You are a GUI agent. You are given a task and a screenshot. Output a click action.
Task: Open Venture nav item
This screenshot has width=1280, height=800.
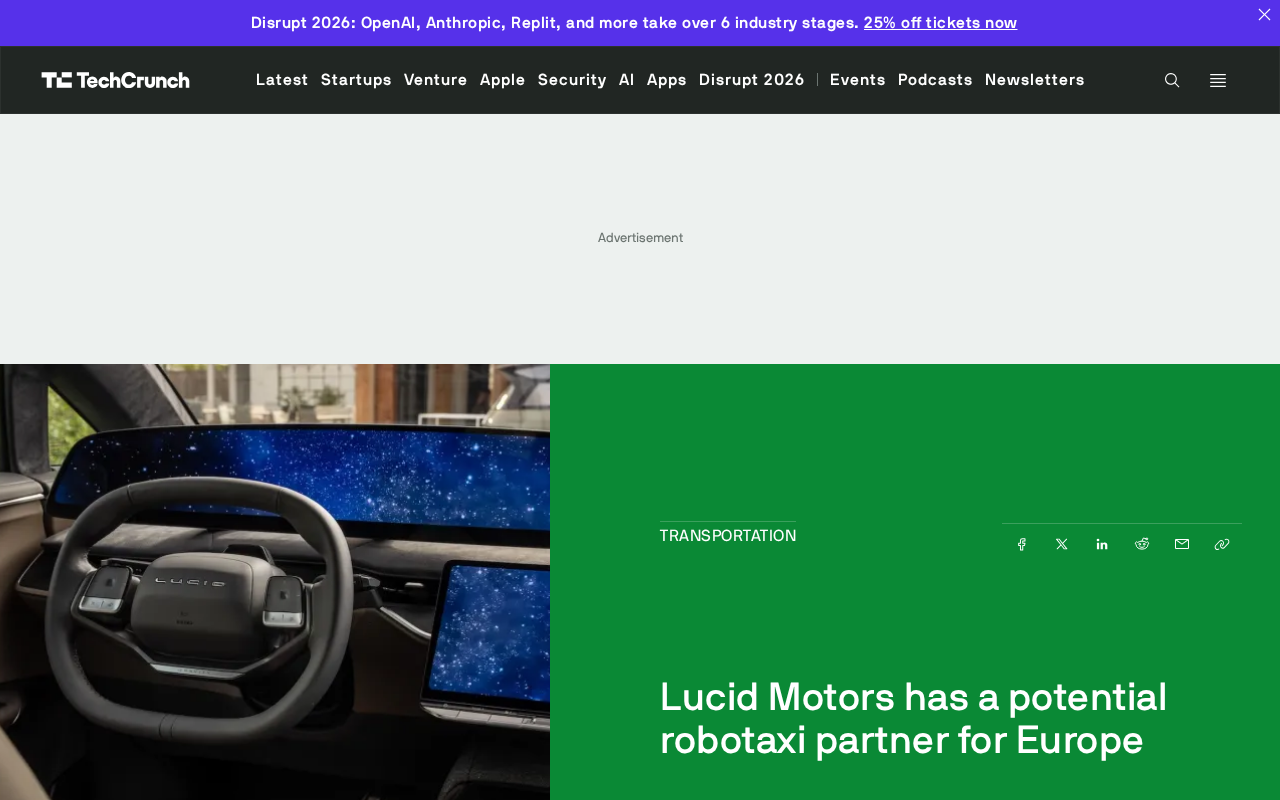[x=436, y=80]
